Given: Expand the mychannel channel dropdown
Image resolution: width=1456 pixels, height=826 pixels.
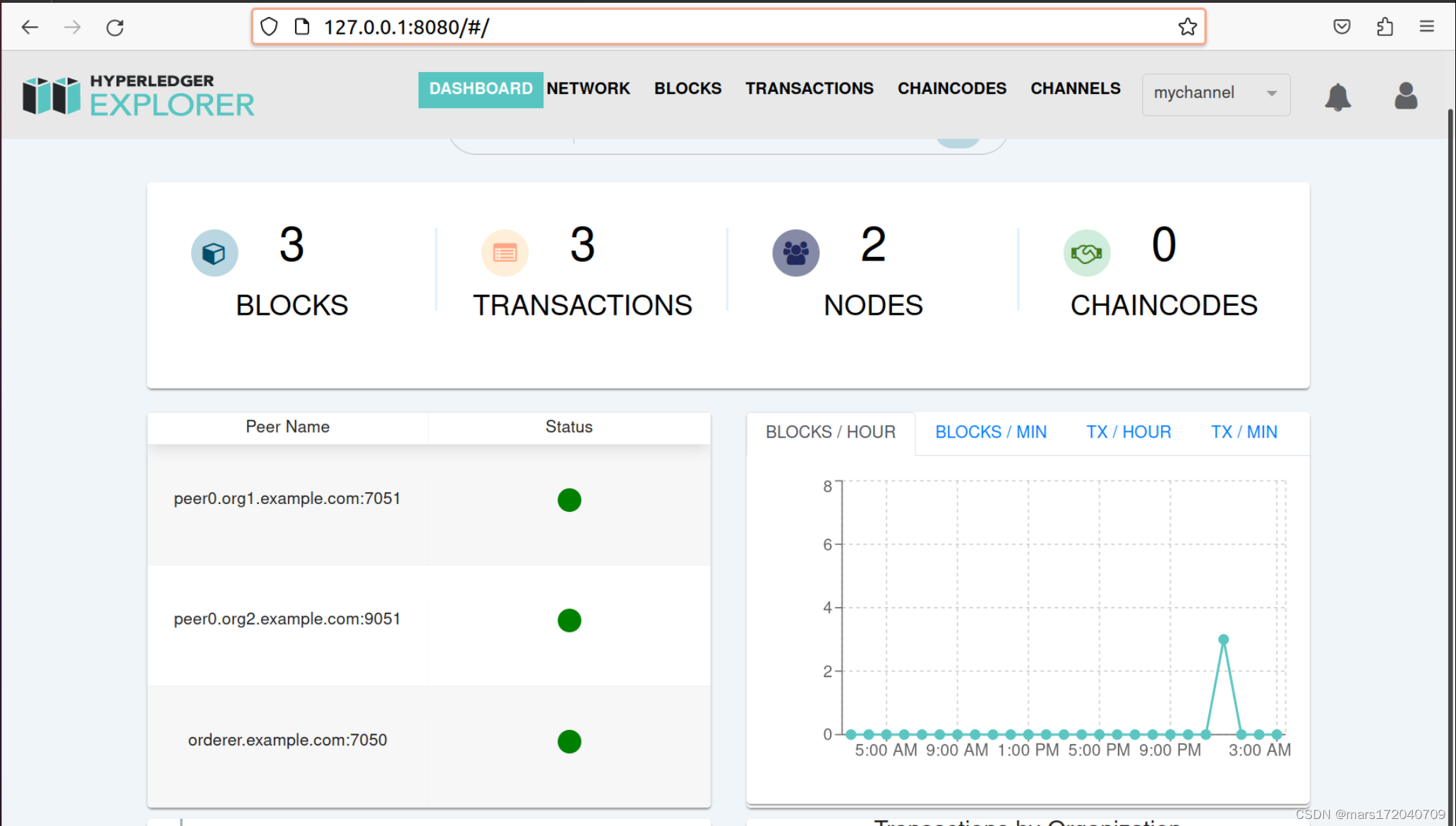Looking at the screenshot, I should (1216, 94).
